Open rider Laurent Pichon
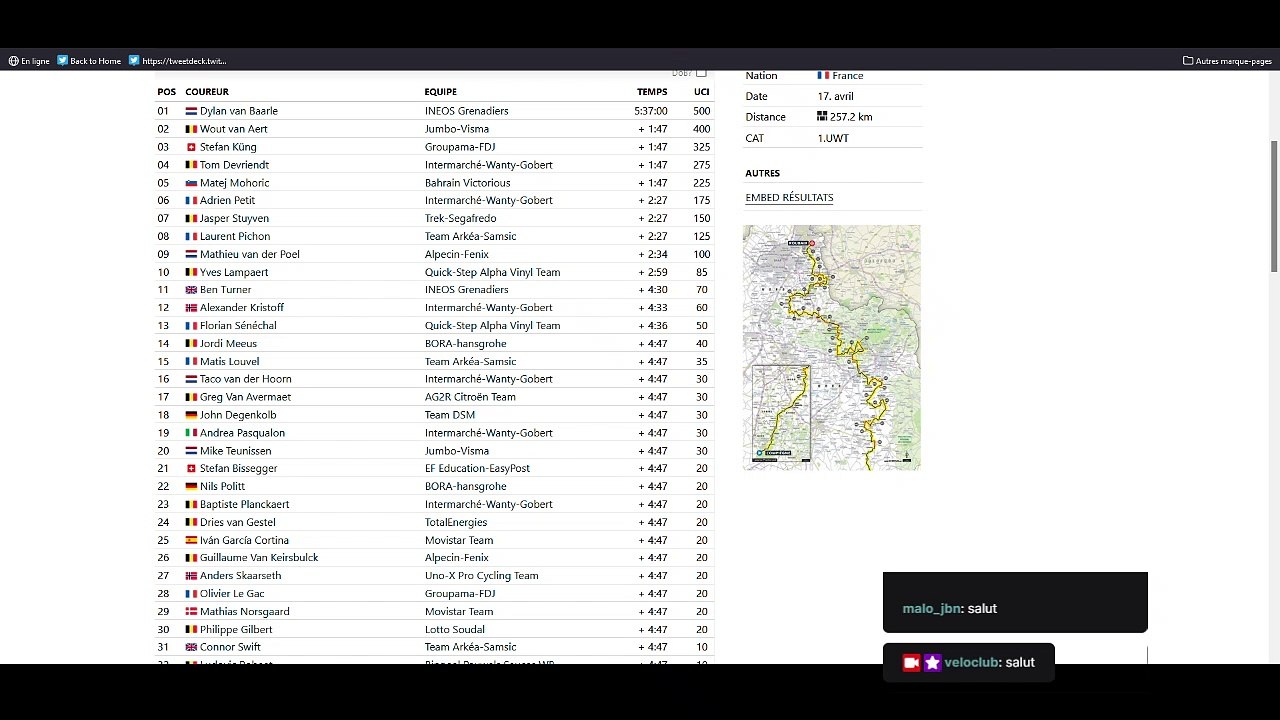The height and width of the screenshot is (720, 1280). coord(235,236)
